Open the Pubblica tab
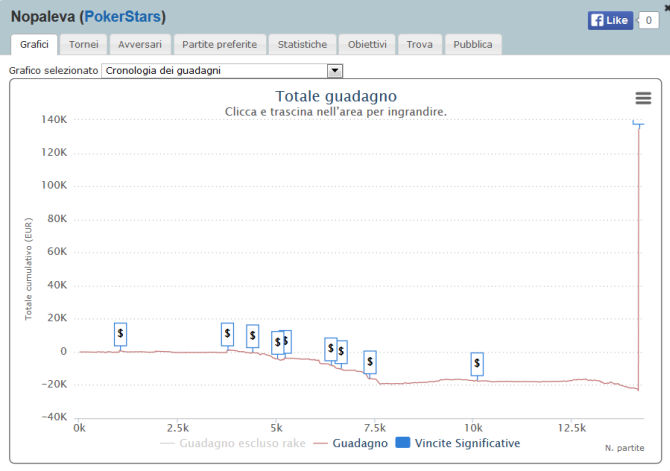Viewport: 670px width, 471px height. 473,44
